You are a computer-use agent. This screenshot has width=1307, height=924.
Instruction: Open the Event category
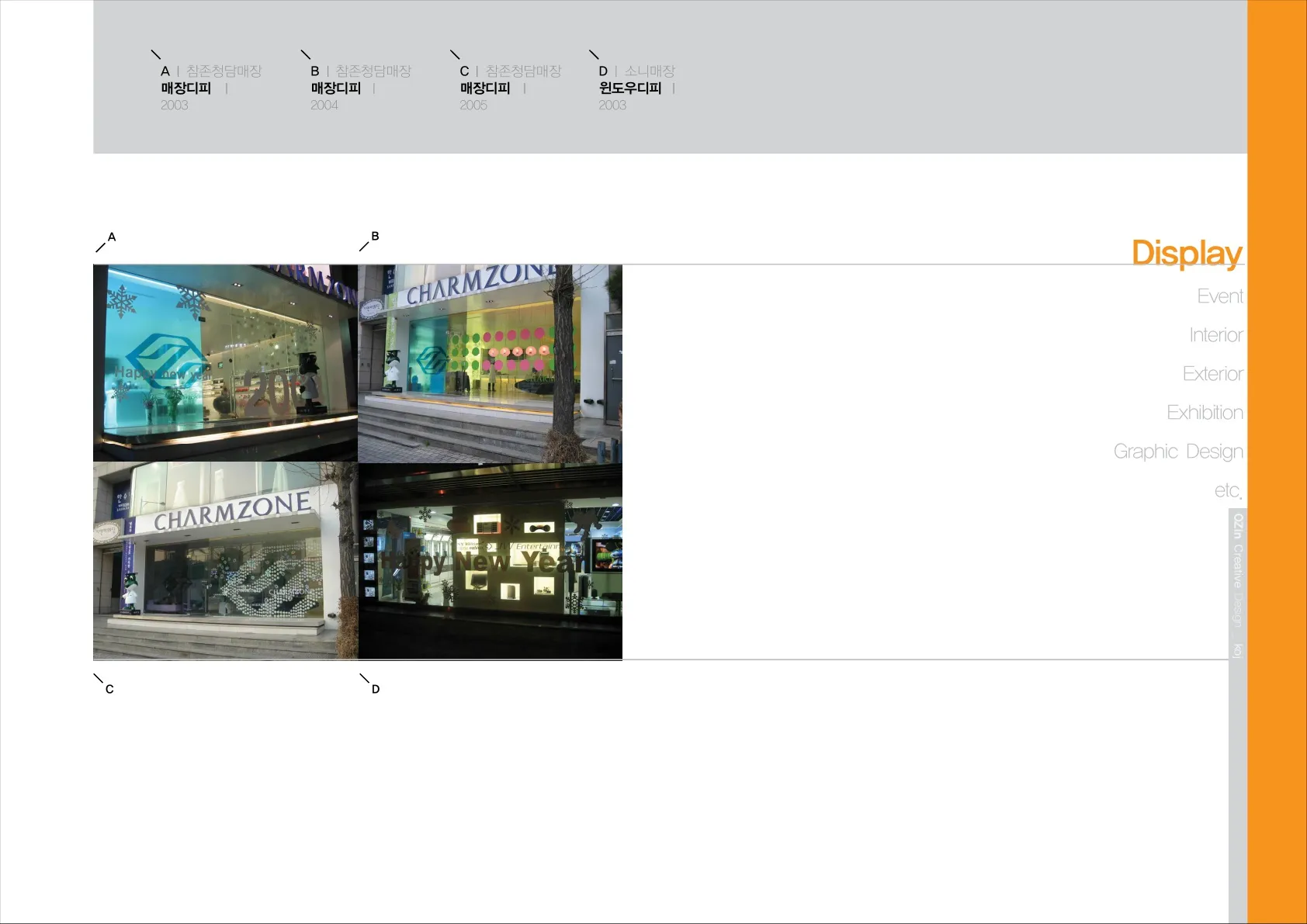click(x=1220, y=296)
